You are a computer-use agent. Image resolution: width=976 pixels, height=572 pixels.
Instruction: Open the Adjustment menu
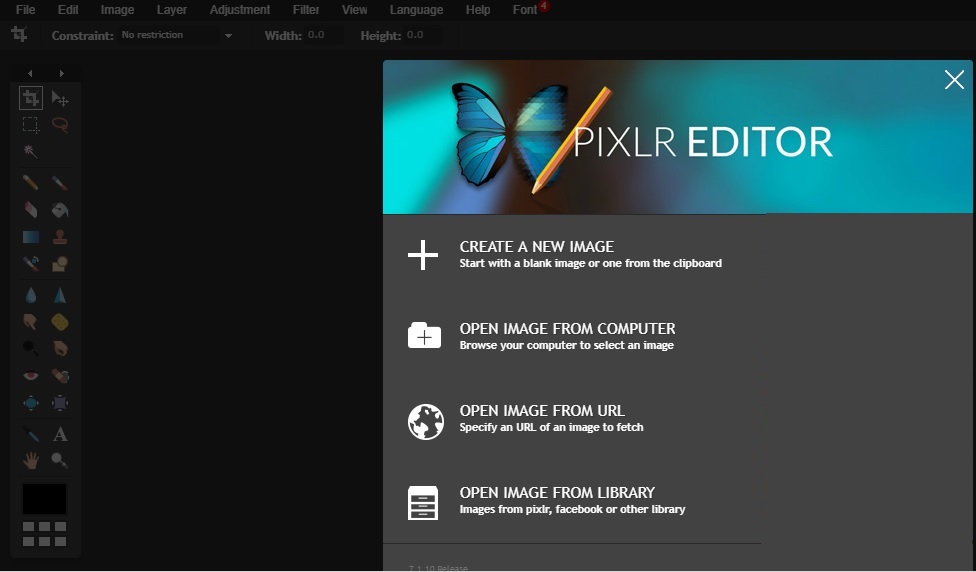click(x=240, y=9)
